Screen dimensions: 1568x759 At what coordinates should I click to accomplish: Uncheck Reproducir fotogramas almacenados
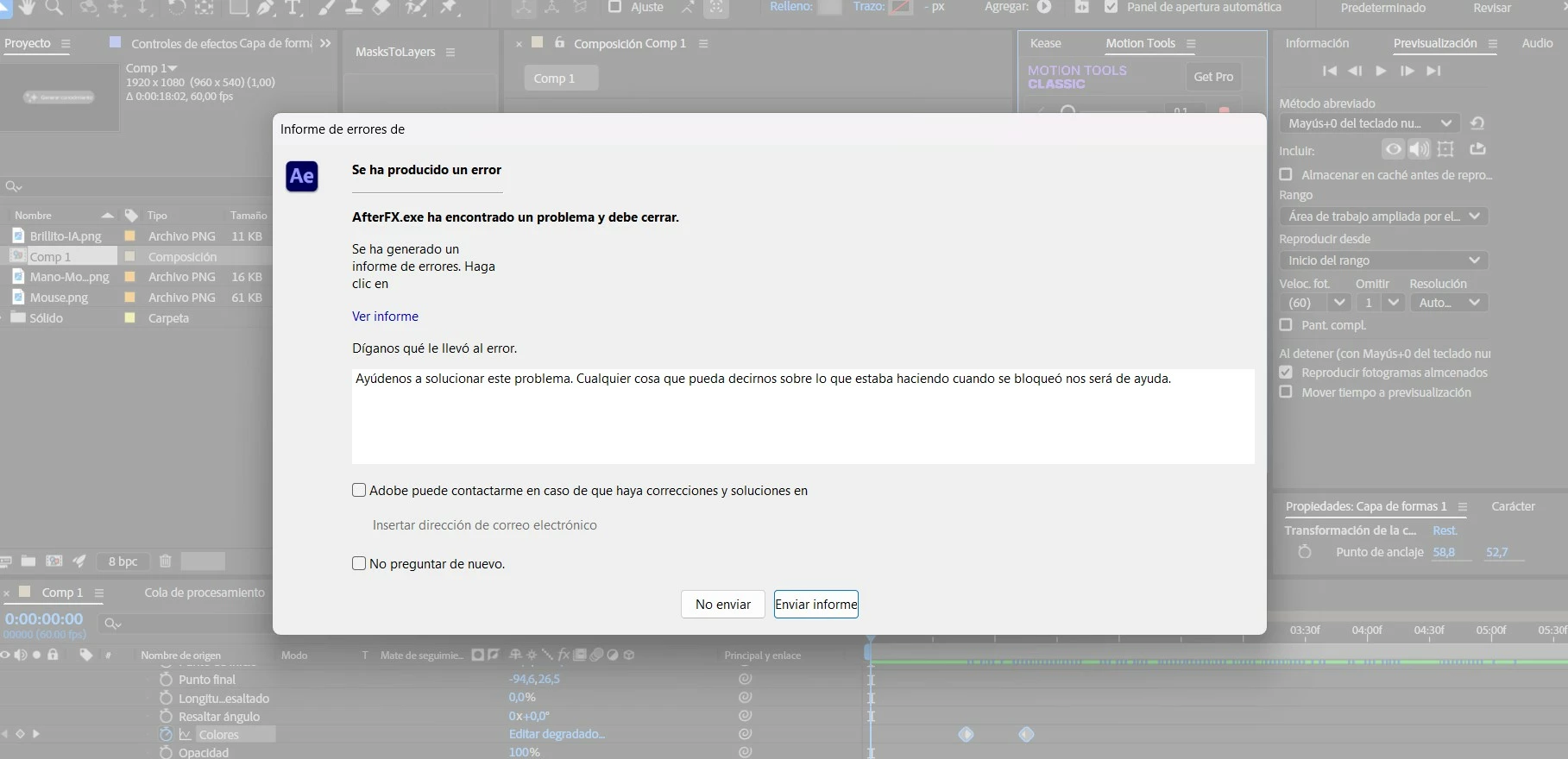pyautogui.click(x=1286, y=373)
